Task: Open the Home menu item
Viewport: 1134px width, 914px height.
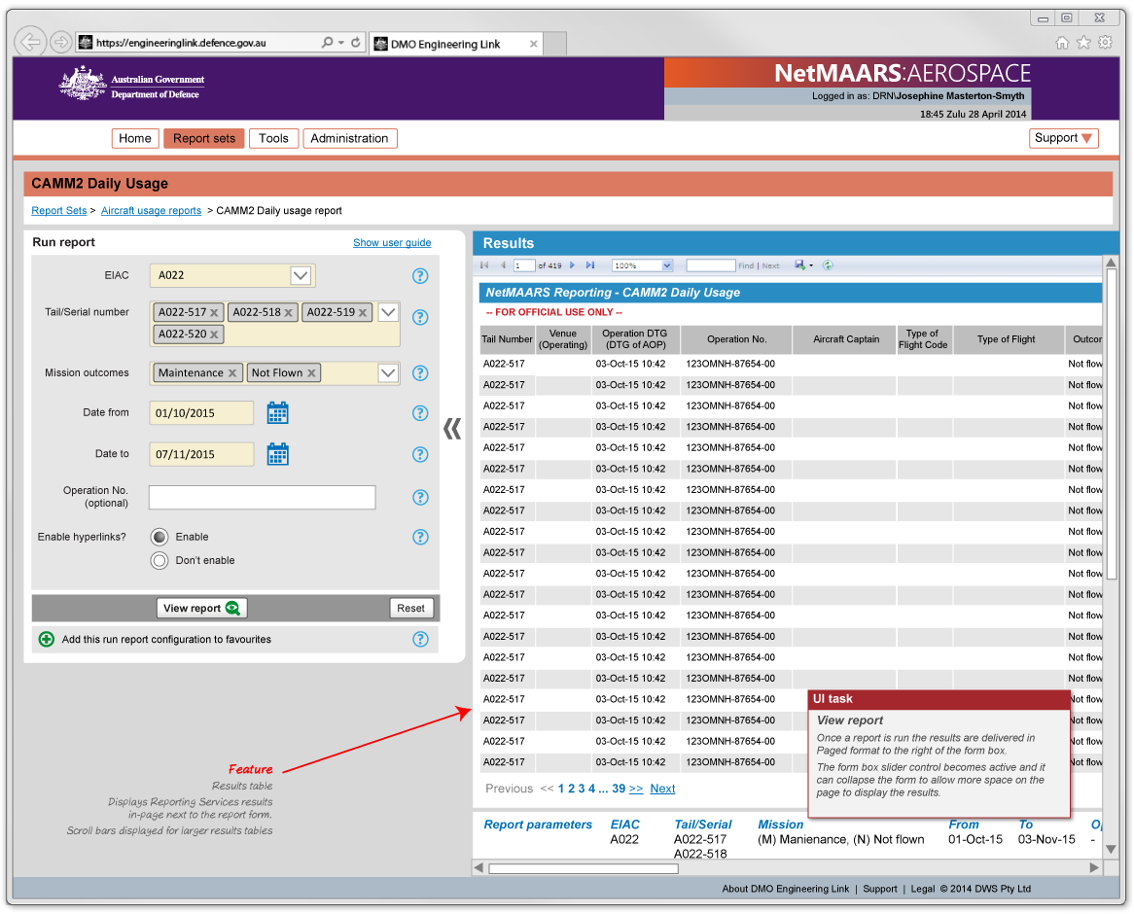Action: point(135,138)
